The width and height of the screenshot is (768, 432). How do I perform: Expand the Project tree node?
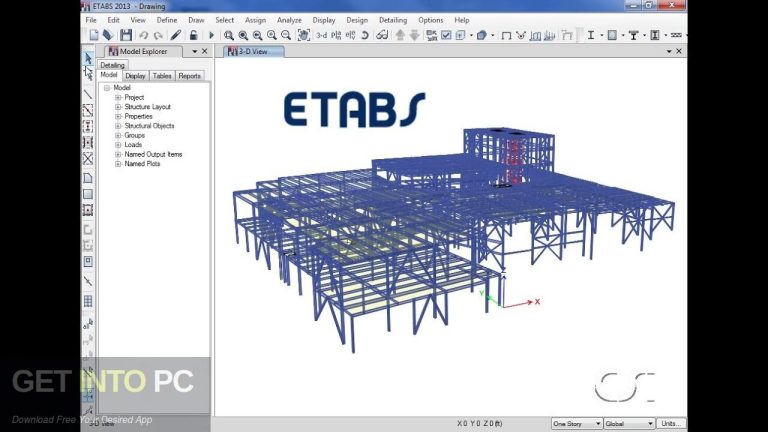point(119,98)
